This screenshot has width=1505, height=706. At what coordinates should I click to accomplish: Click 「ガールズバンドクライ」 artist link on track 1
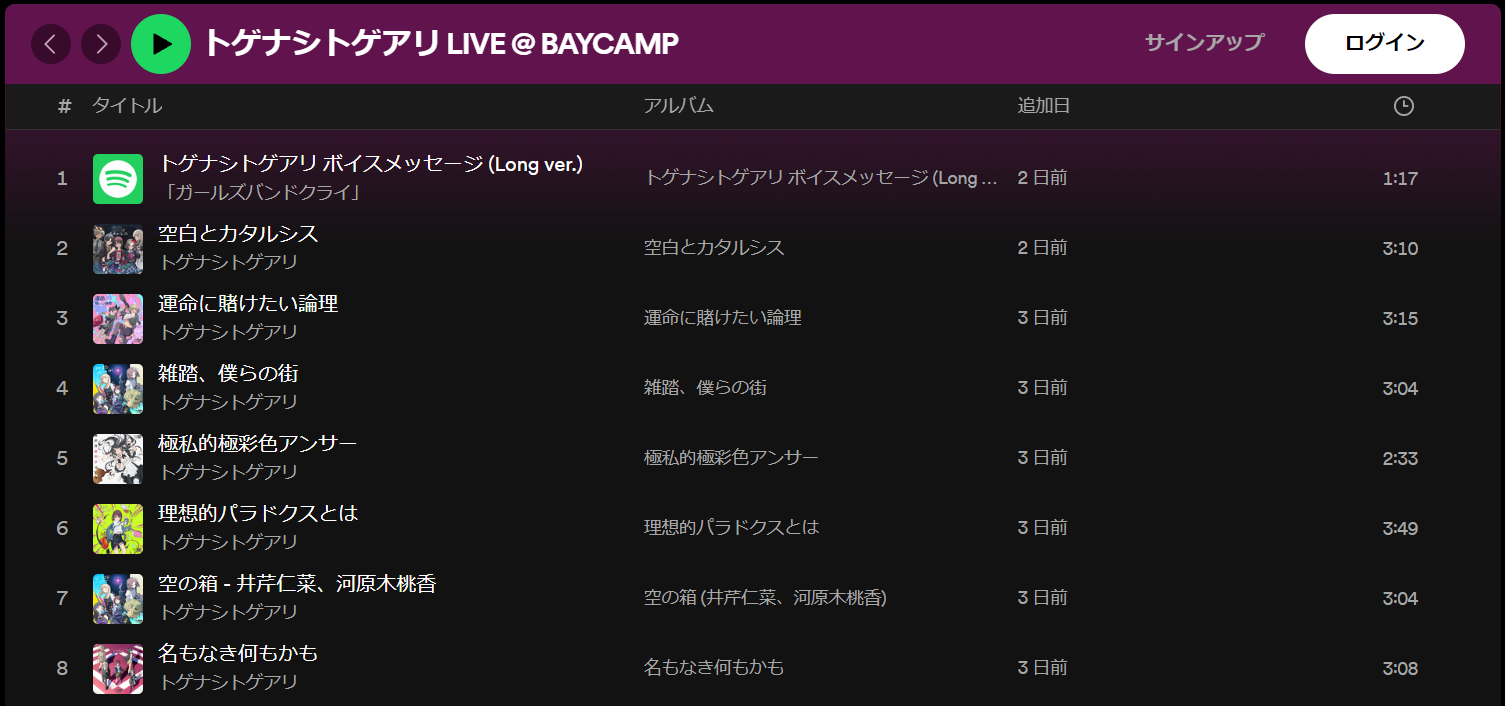(259, 192)
